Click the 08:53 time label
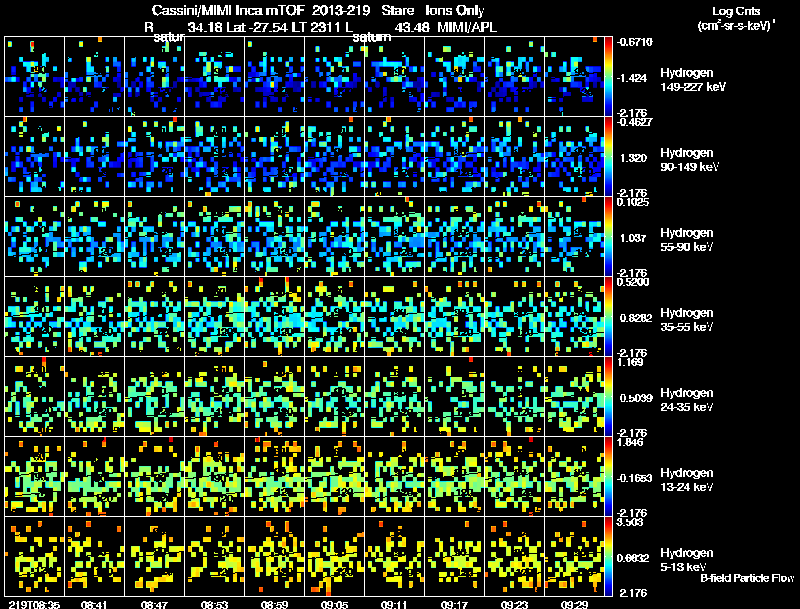The height and width of the screenshot is (609, 800). pyautogui.click(x=214, y=604)
